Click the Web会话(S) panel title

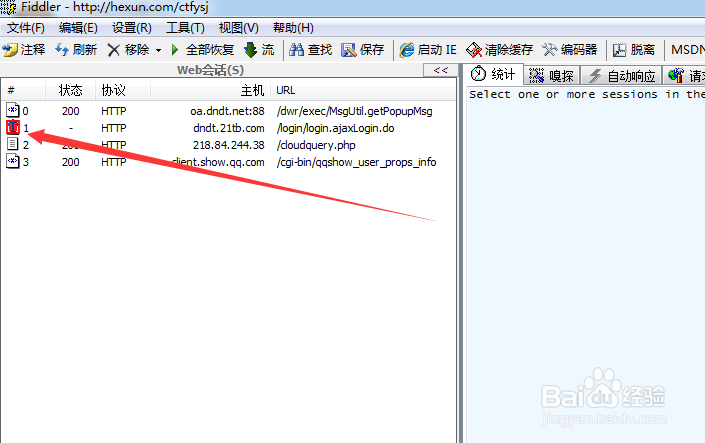pos(210,70)
